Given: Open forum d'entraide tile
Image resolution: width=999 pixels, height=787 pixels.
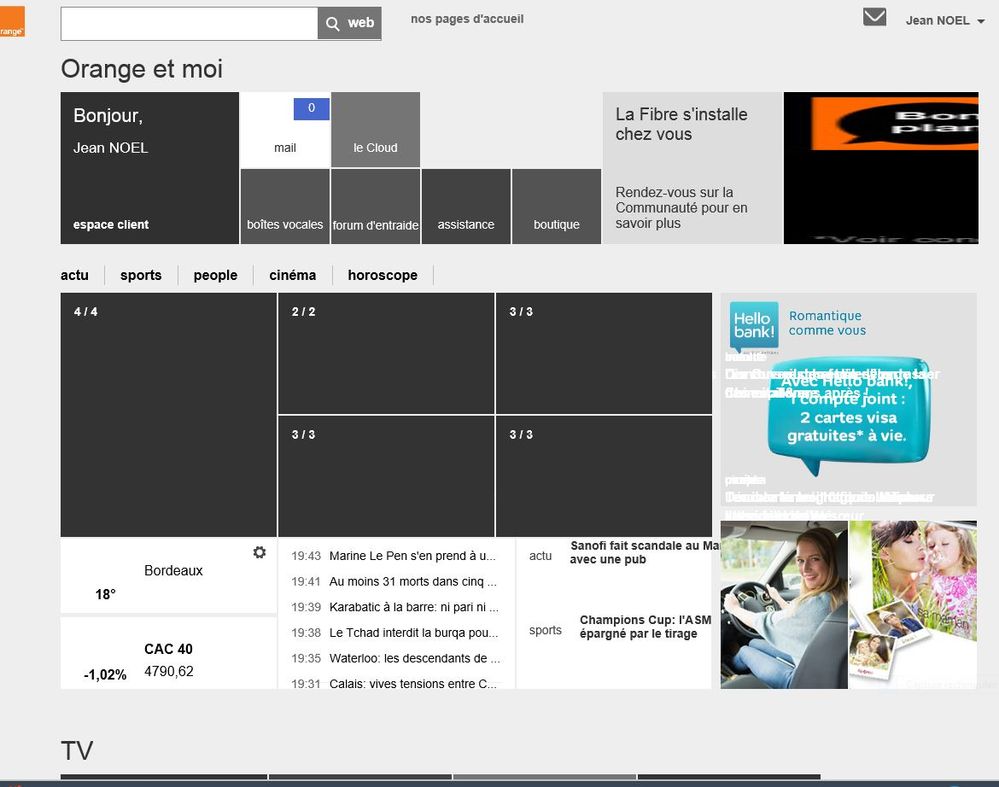Looking at the screenshot, I should pos(375,206).
